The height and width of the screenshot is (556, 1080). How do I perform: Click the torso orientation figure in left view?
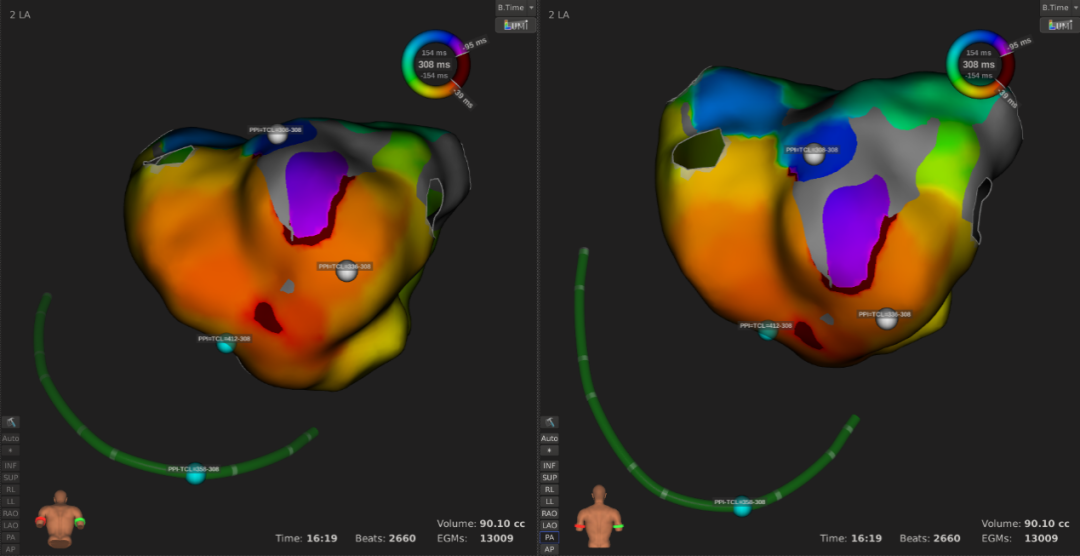(x=61, y=518)
